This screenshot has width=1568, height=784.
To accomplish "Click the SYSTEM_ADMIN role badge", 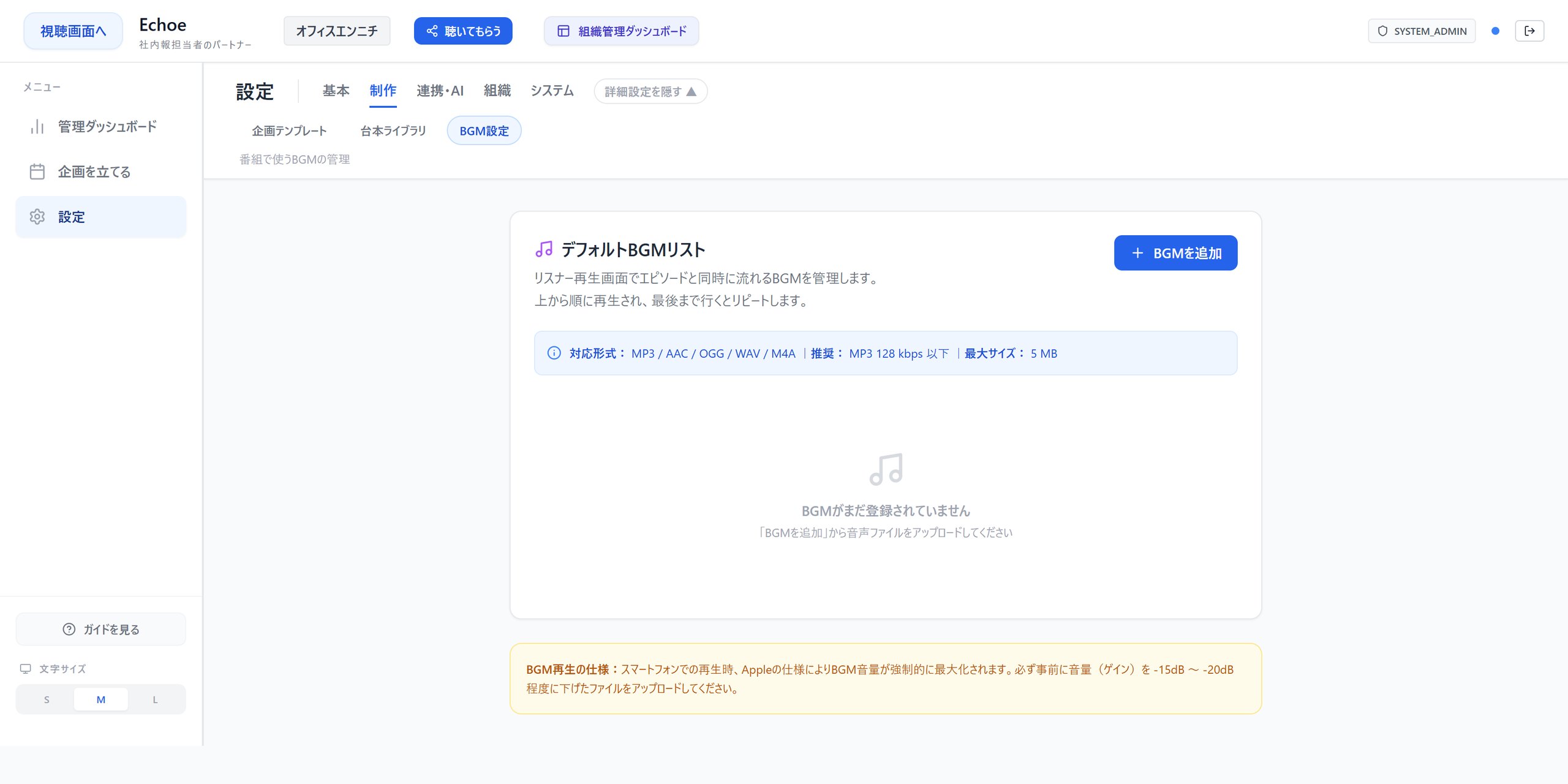I will pyautogui.click(x=1422, y=31).
